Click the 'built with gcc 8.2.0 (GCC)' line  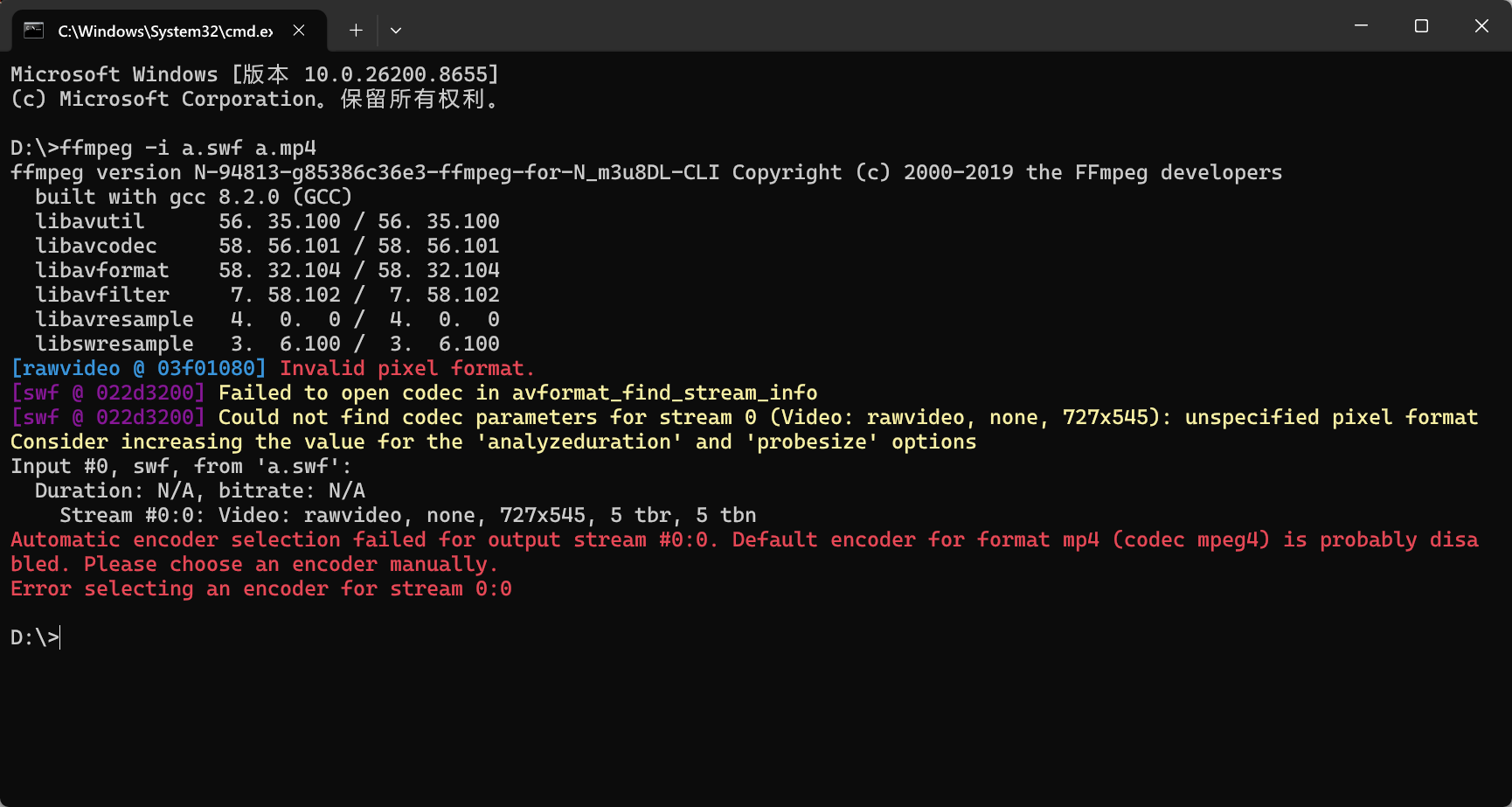point(193,197)
